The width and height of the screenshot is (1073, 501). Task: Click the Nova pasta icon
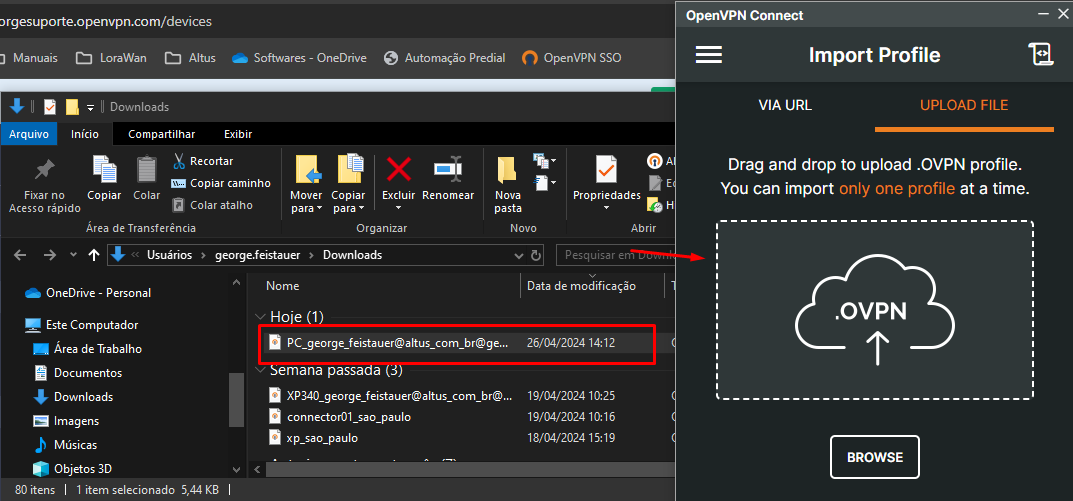[506, 170]
